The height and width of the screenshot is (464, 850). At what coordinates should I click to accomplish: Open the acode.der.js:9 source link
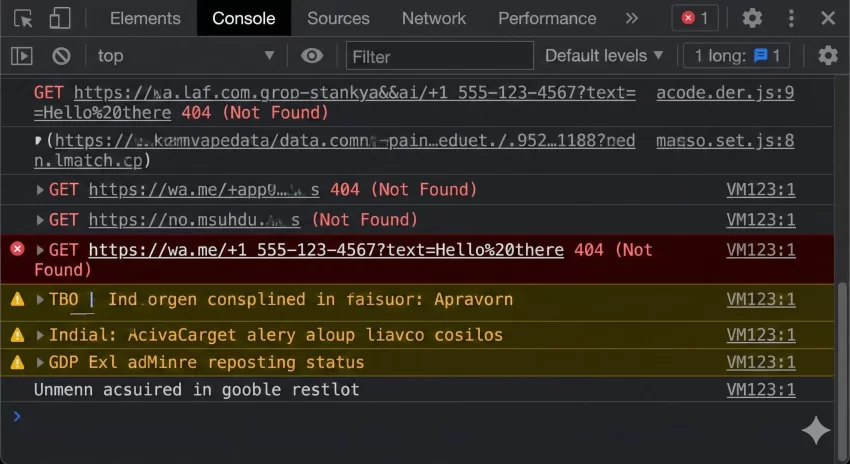(x=725, y=93)
